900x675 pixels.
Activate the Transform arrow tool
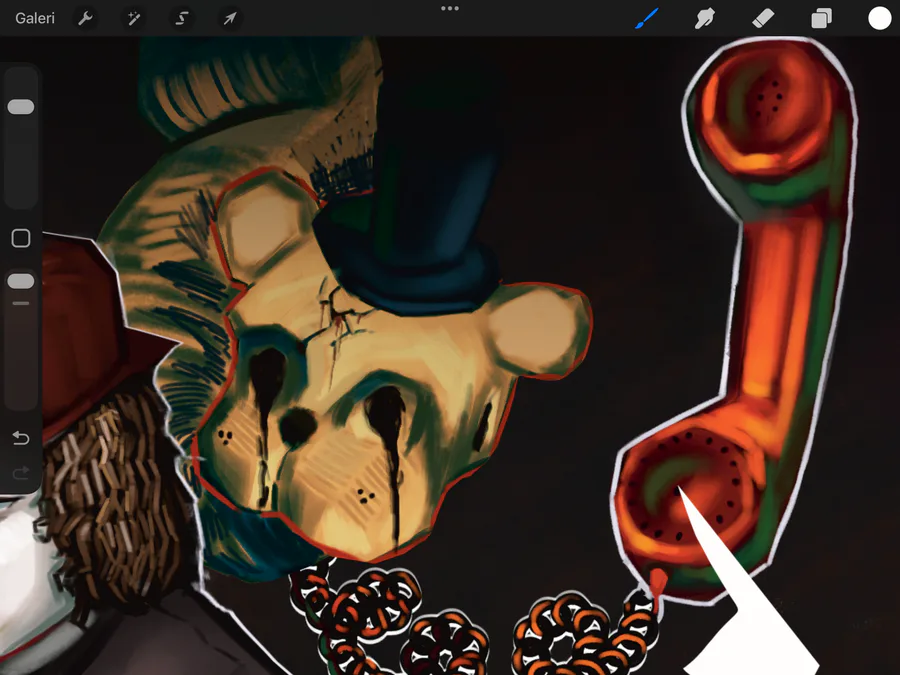[x=230, y=18]
